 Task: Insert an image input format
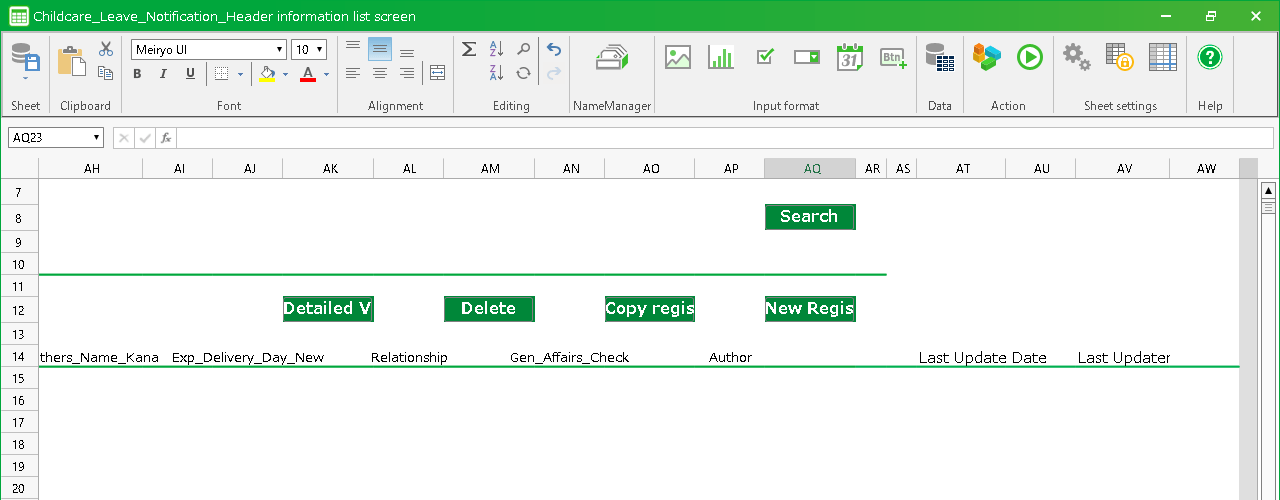[678, 58]
